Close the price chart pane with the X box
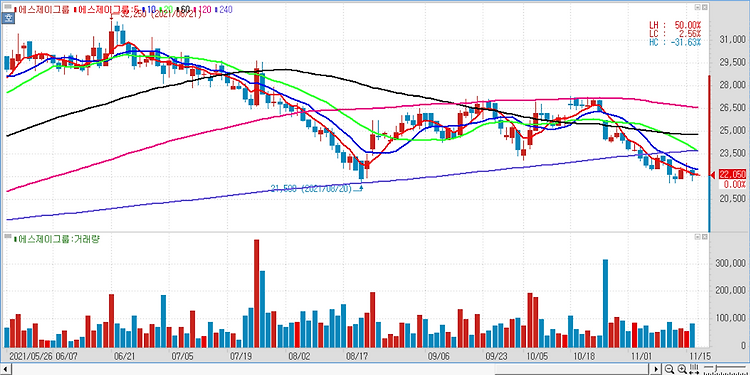The width and height of the screenshot is (750, 375). [704, 7]
